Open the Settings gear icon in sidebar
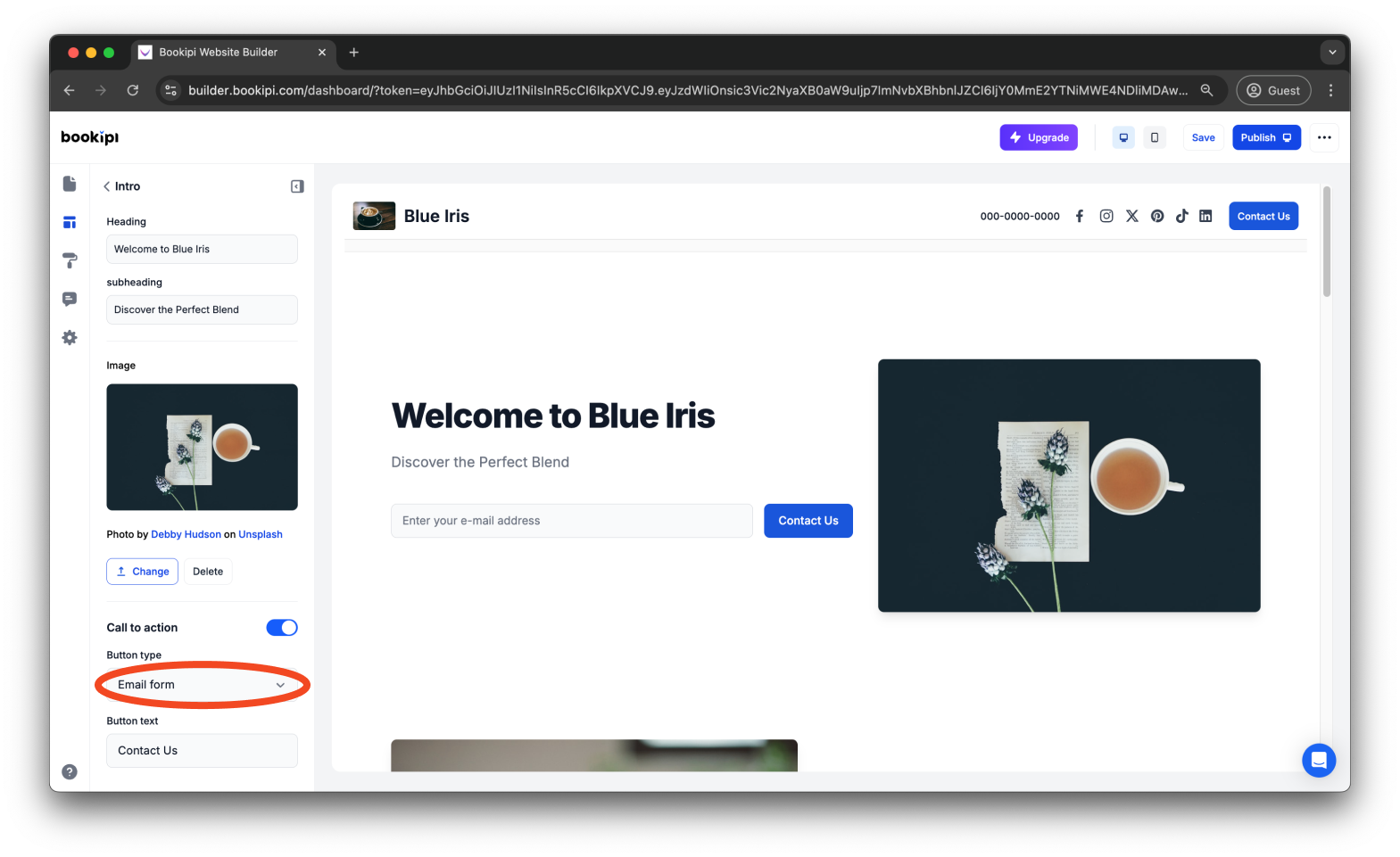The image size is (1400, 857). point(70,337)
